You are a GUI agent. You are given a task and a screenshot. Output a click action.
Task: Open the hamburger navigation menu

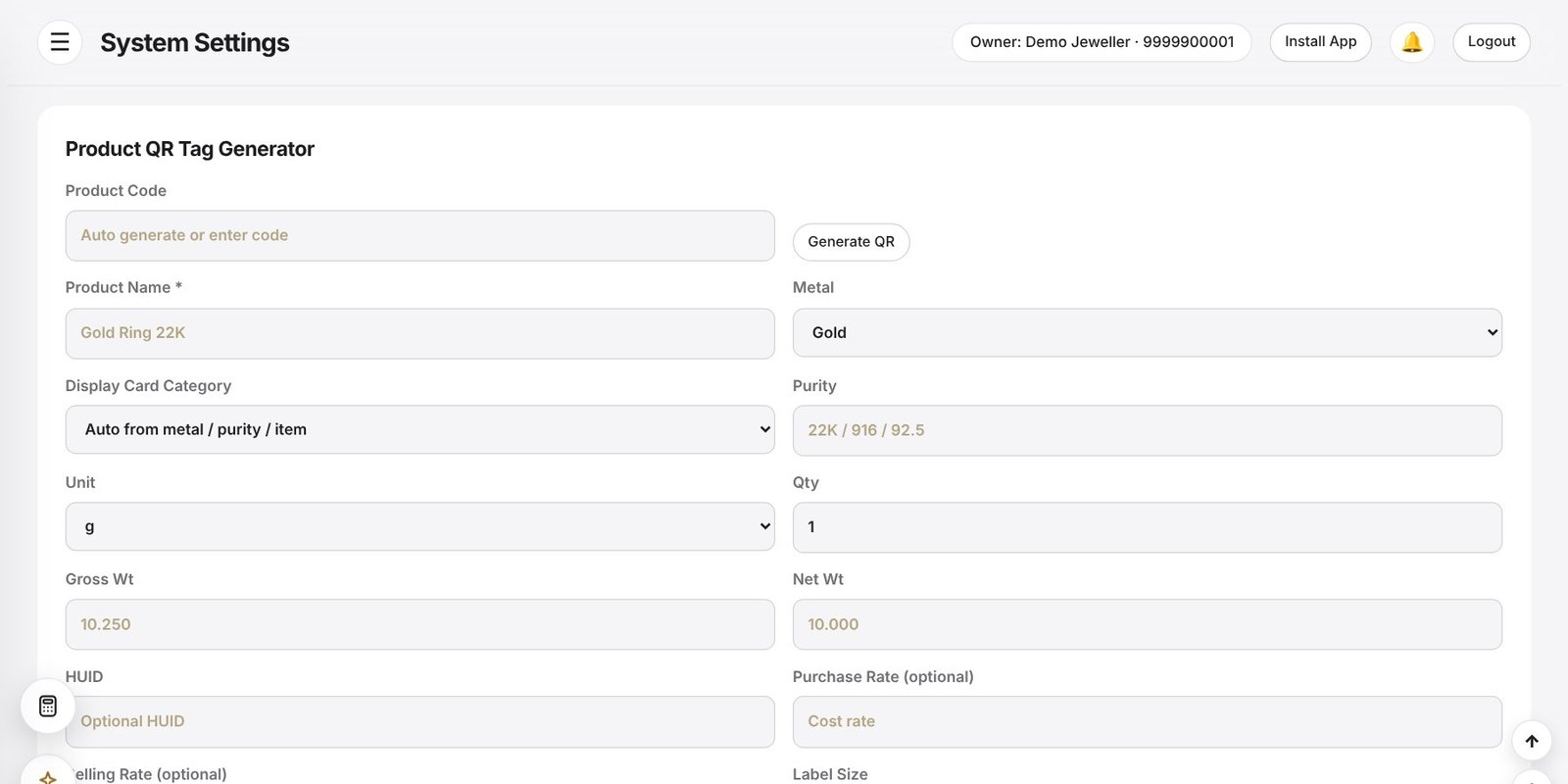coord(60,42)
